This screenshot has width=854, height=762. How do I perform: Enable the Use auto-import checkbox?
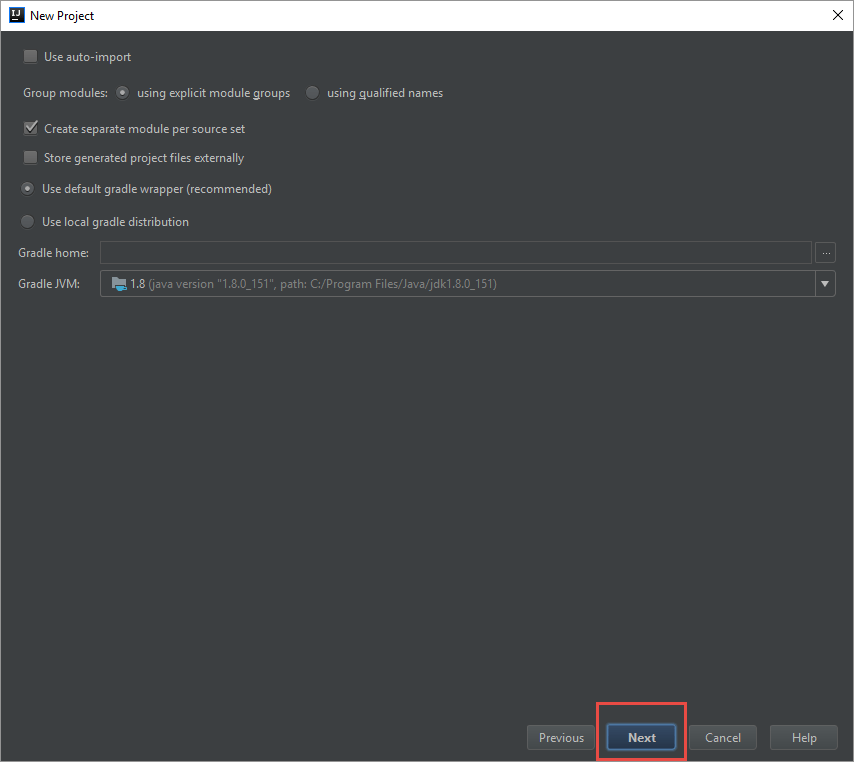[30, 56]
